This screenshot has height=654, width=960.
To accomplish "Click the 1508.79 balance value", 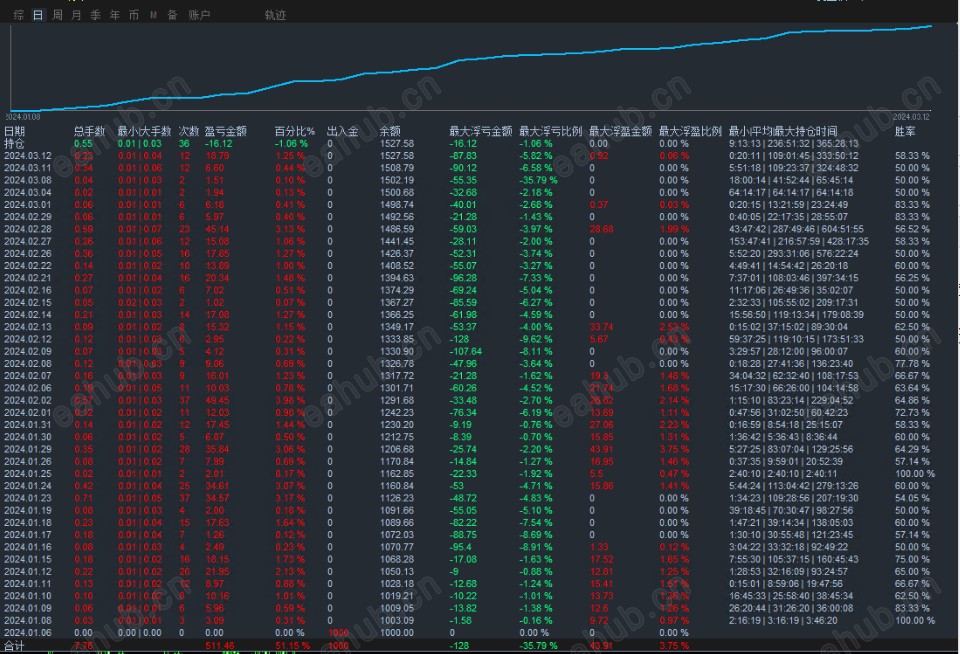I will (397, 168).
